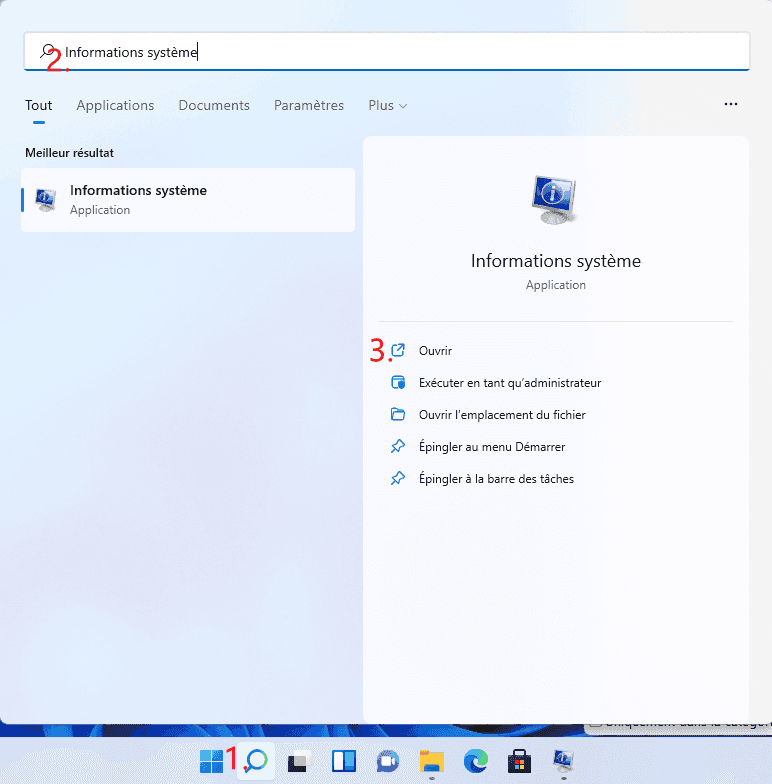Switch to the Applications tab

pyautogui.click(x=115, y=106)
